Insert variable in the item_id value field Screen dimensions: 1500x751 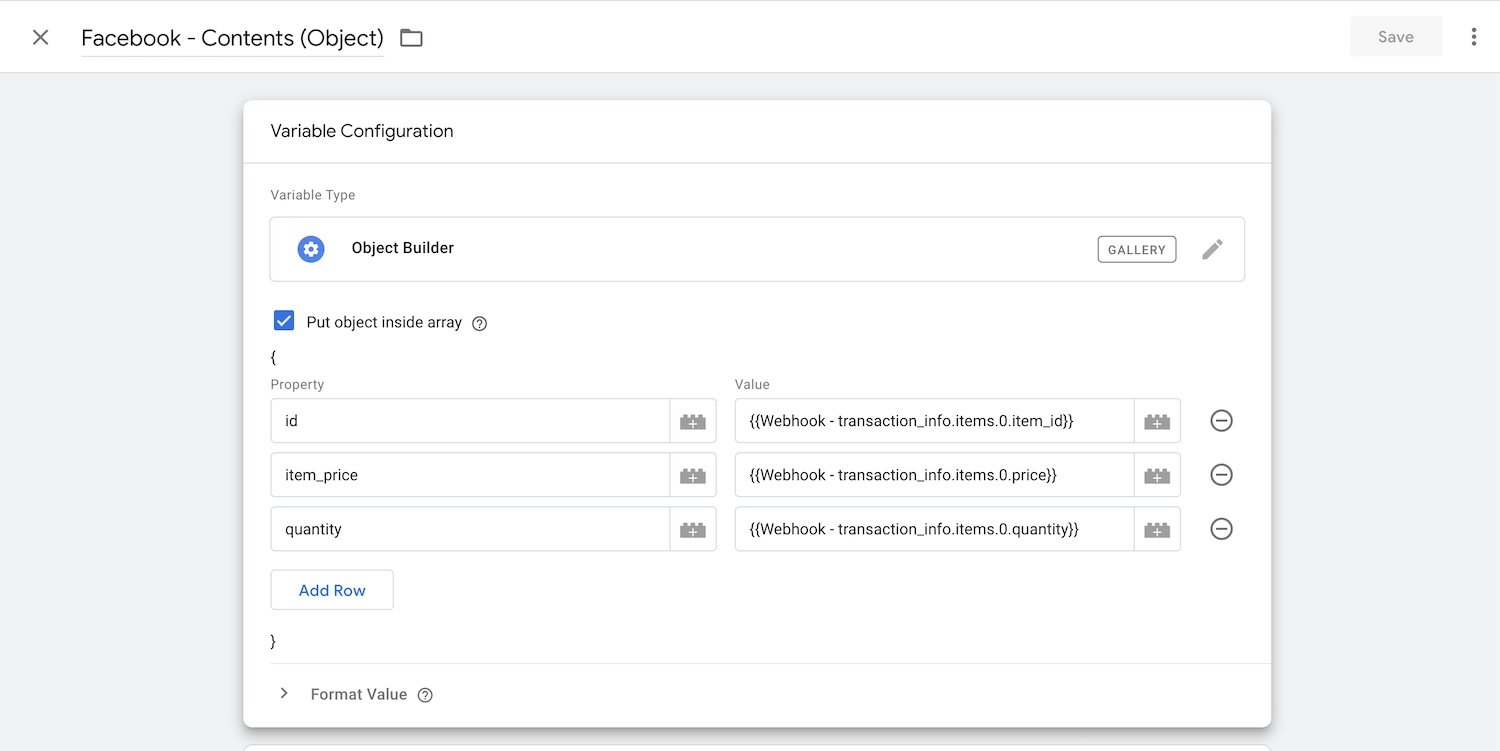pyautogui.click(x=1157, y=421)
